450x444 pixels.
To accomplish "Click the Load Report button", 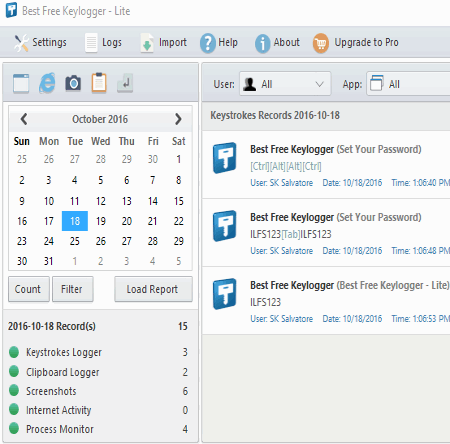I will tap(153, 289).
